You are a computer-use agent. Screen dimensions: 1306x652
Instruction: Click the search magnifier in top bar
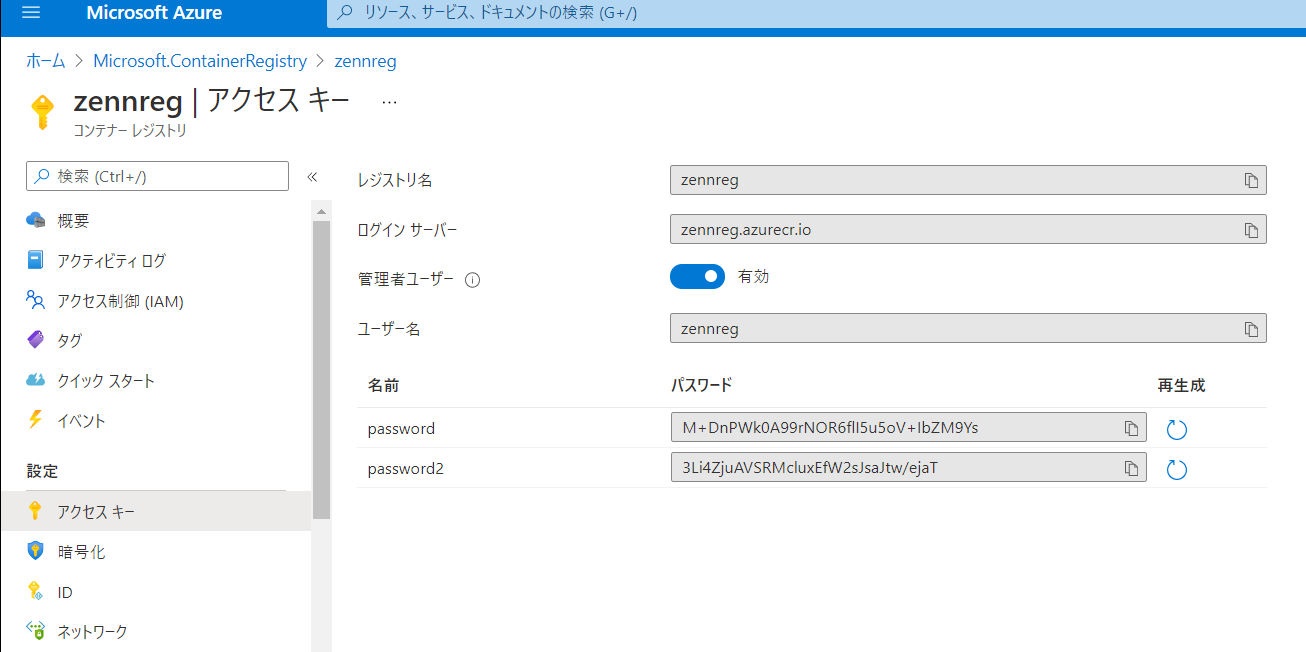pos(346,13)
